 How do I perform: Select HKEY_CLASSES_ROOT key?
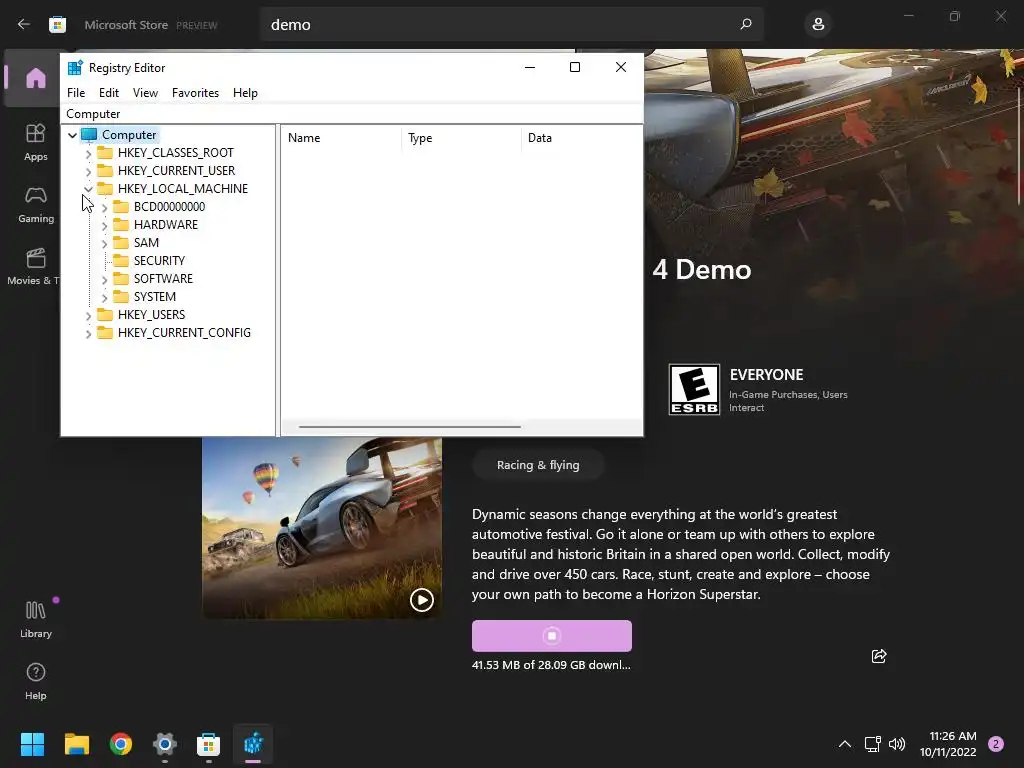(175, 153)
